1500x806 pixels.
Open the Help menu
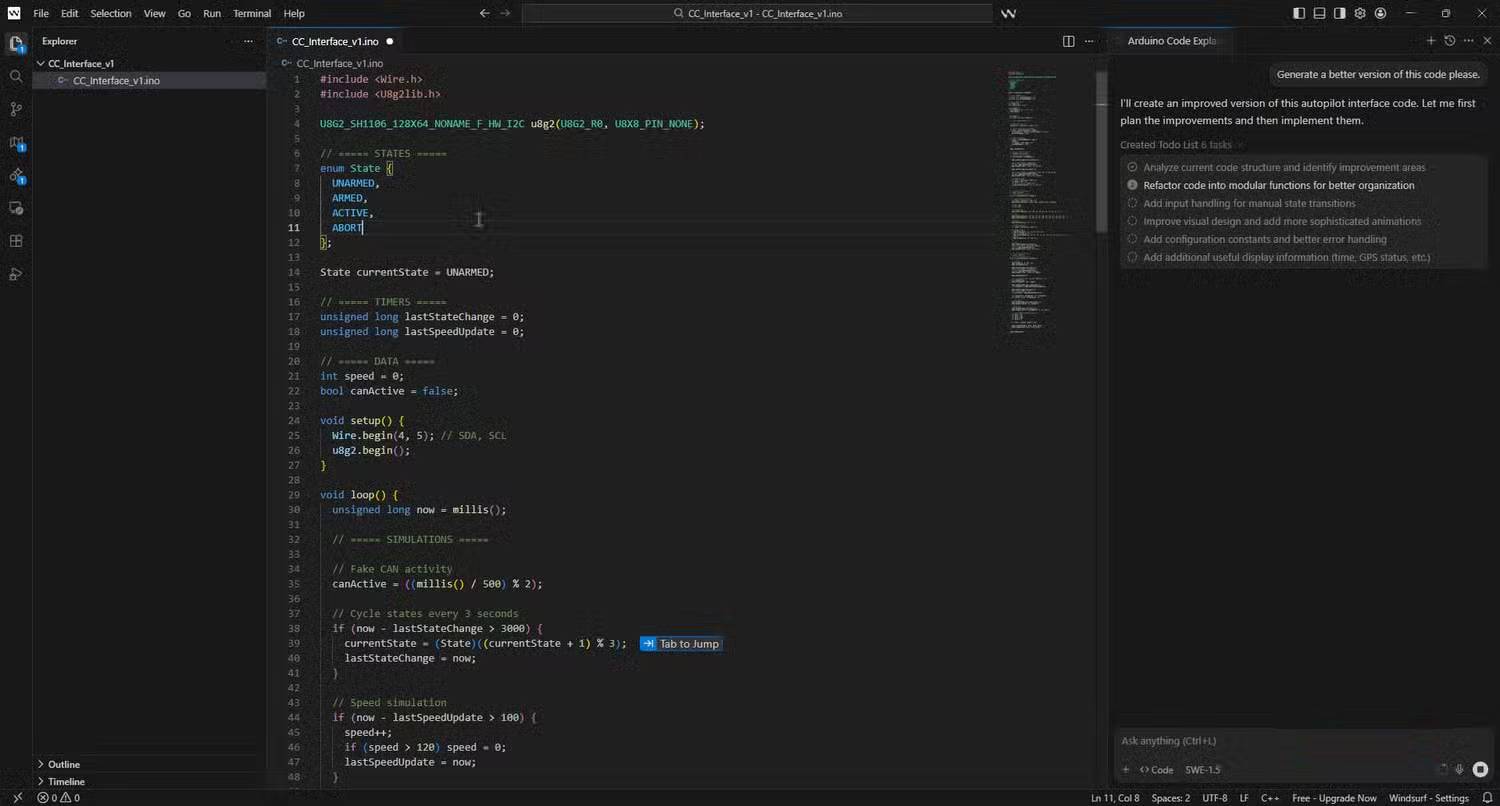coord(294,13)
